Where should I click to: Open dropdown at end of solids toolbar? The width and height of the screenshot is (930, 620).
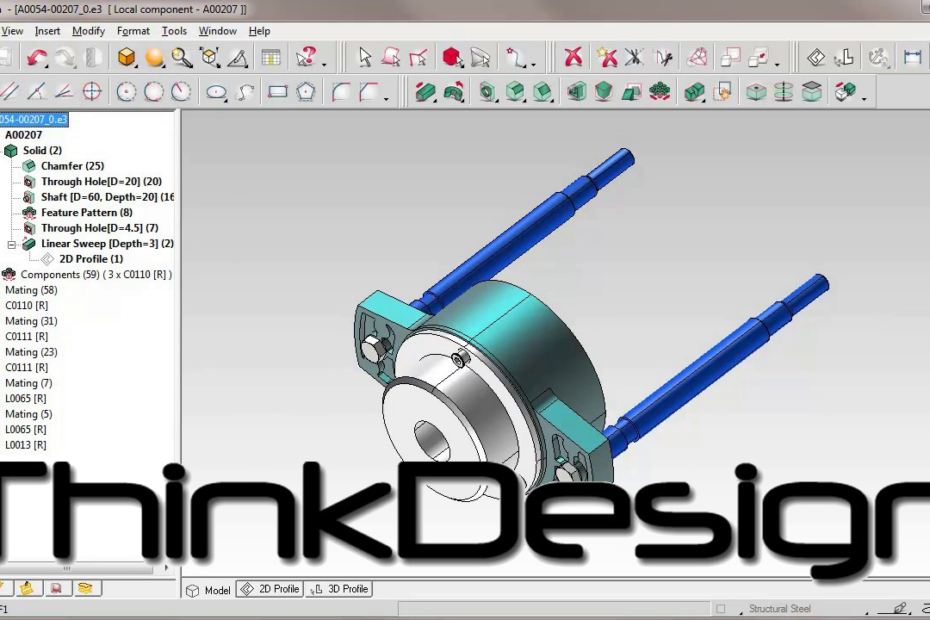[864, 98]
